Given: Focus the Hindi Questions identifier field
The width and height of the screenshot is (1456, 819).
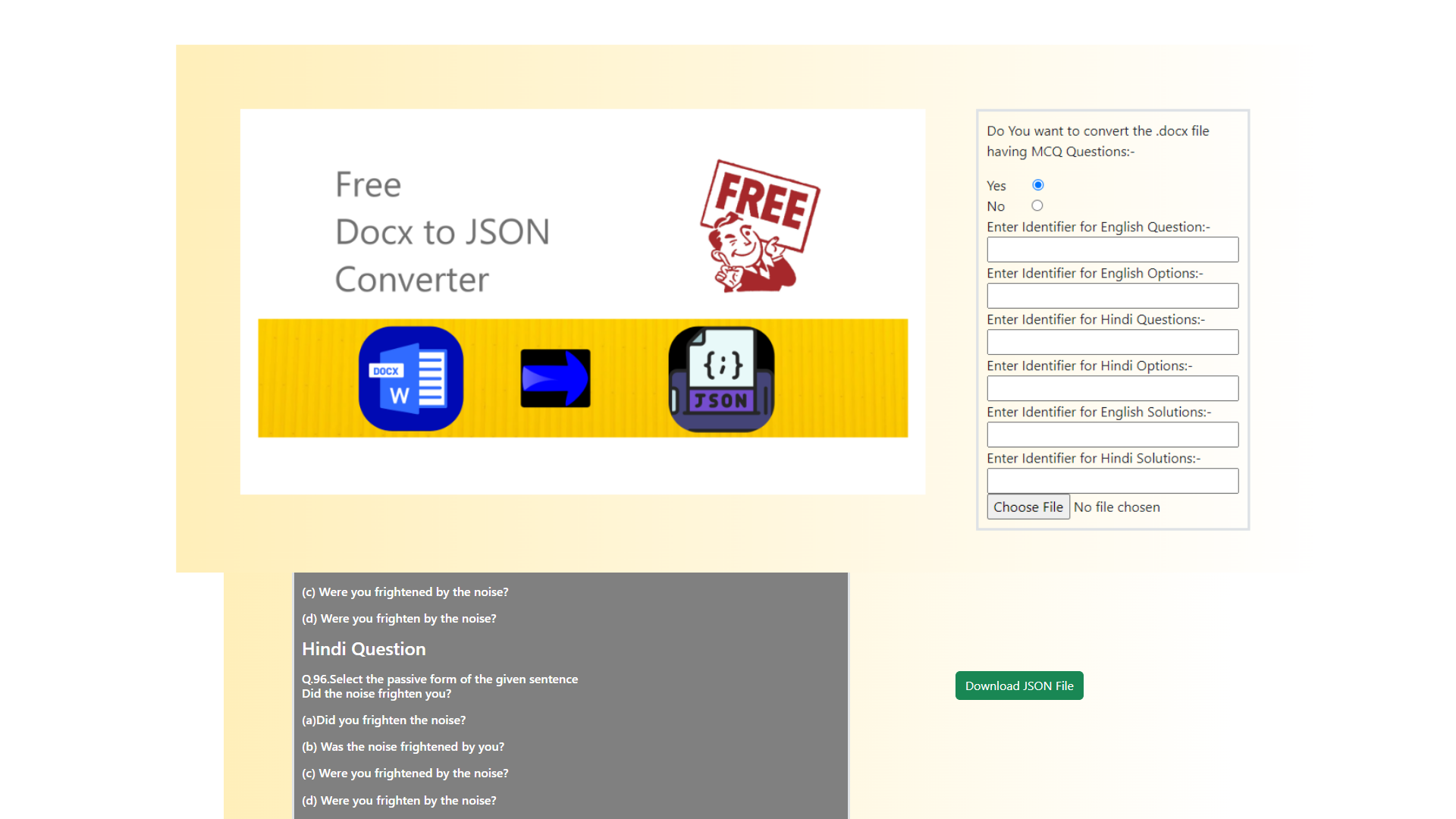Looking at the screenshot, I should click(1112, 342).
